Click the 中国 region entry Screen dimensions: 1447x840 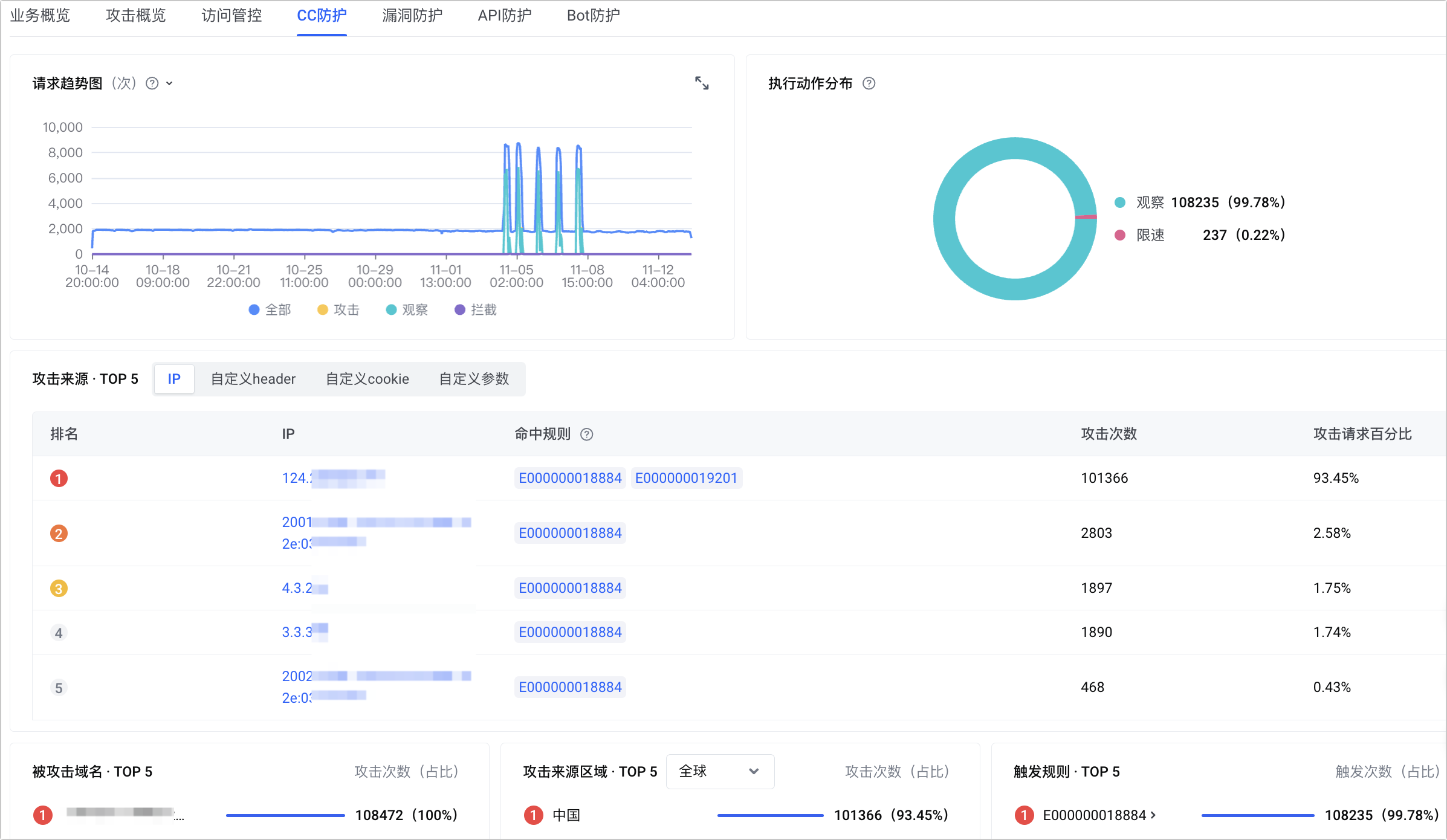[x=566, y=815]
